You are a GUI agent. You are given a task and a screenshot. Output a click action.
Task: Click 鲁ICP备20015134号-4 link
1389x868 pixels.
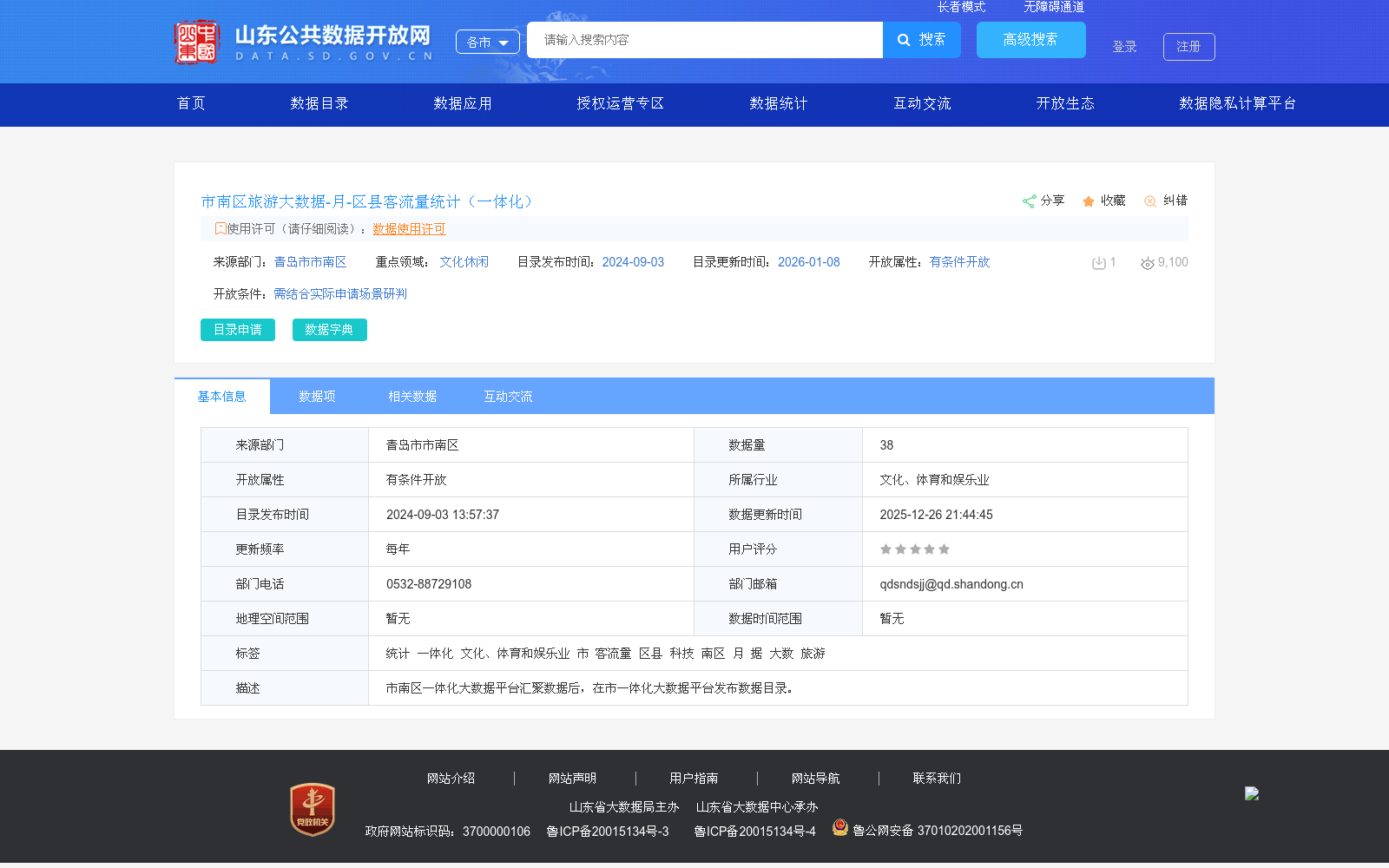[x=755, y=832]
